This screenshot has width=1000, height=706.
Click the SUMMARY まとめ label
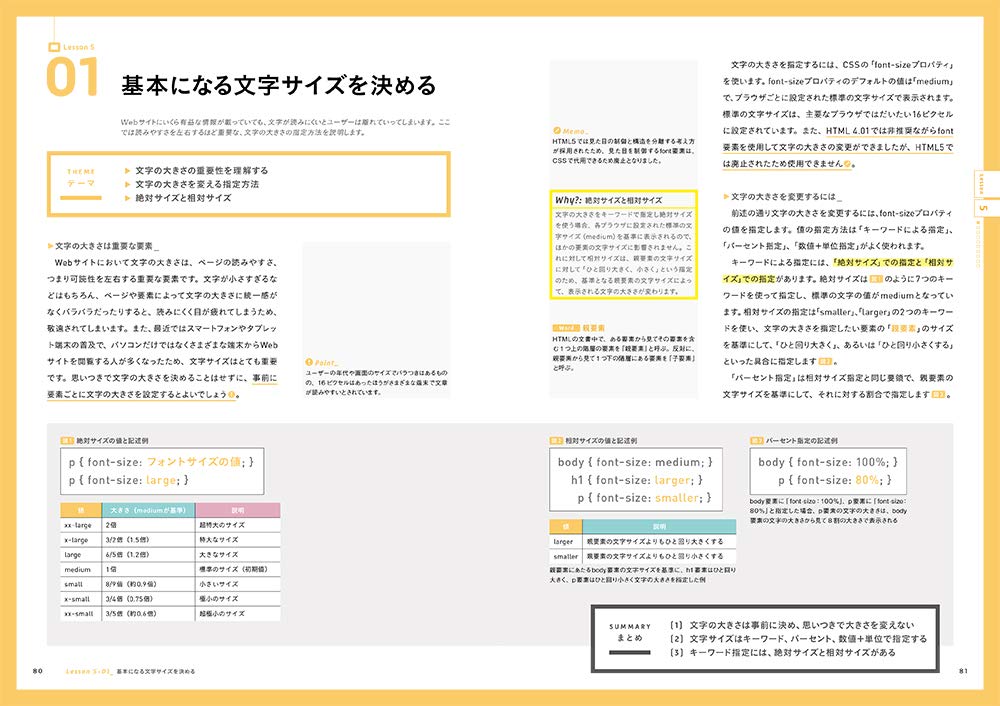pos(629,633)
